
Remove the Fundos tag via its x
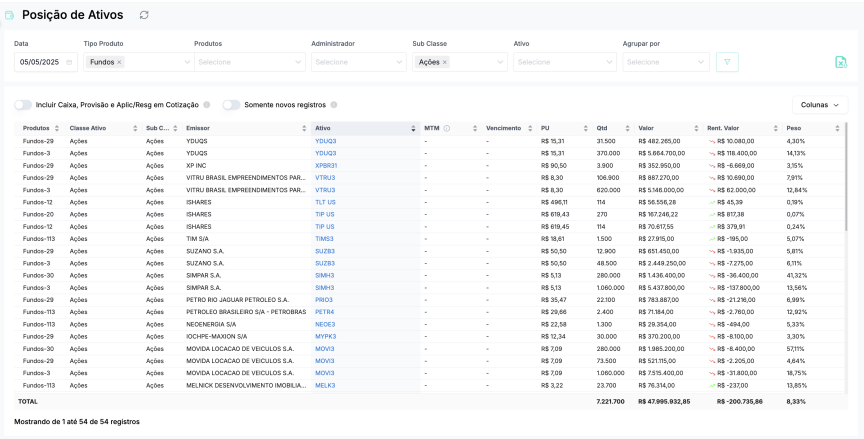click(119, 62)
